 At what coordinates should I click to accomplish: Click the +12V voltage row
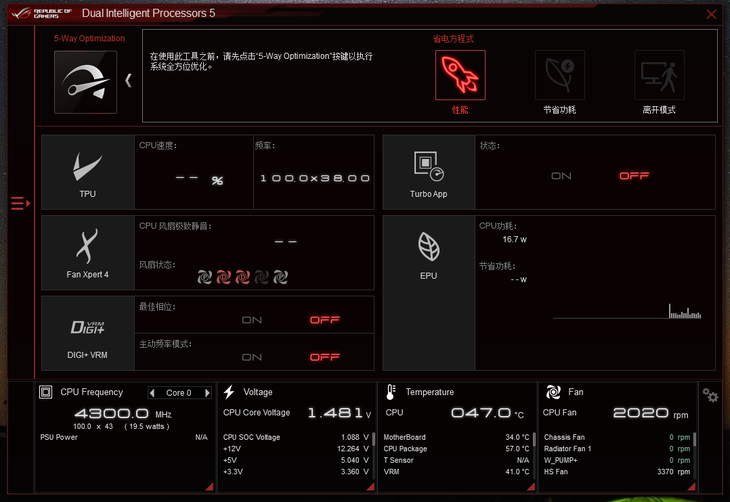[x=296, y=449]
